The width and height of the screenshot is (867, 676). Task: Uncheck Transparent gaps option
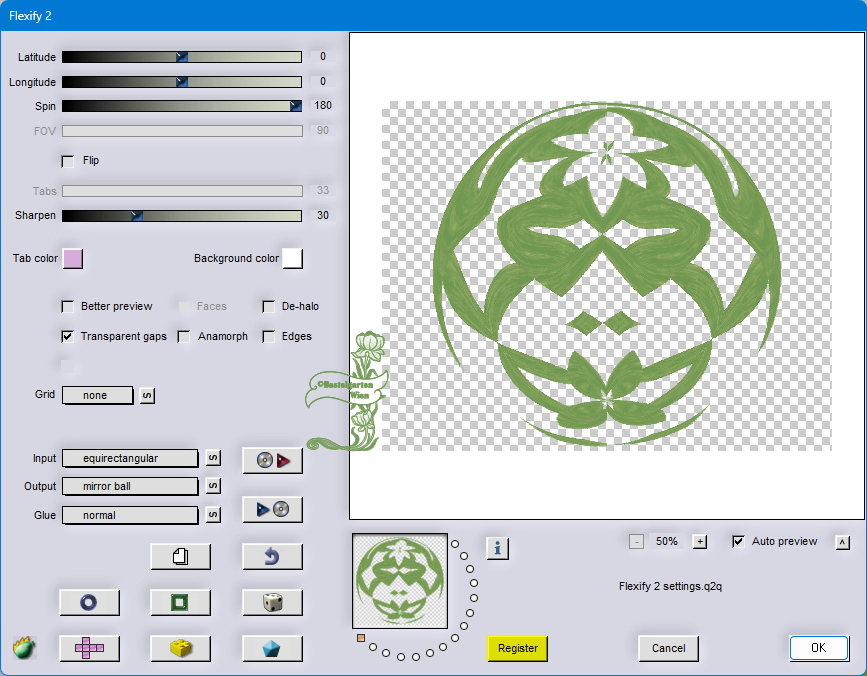68,336
